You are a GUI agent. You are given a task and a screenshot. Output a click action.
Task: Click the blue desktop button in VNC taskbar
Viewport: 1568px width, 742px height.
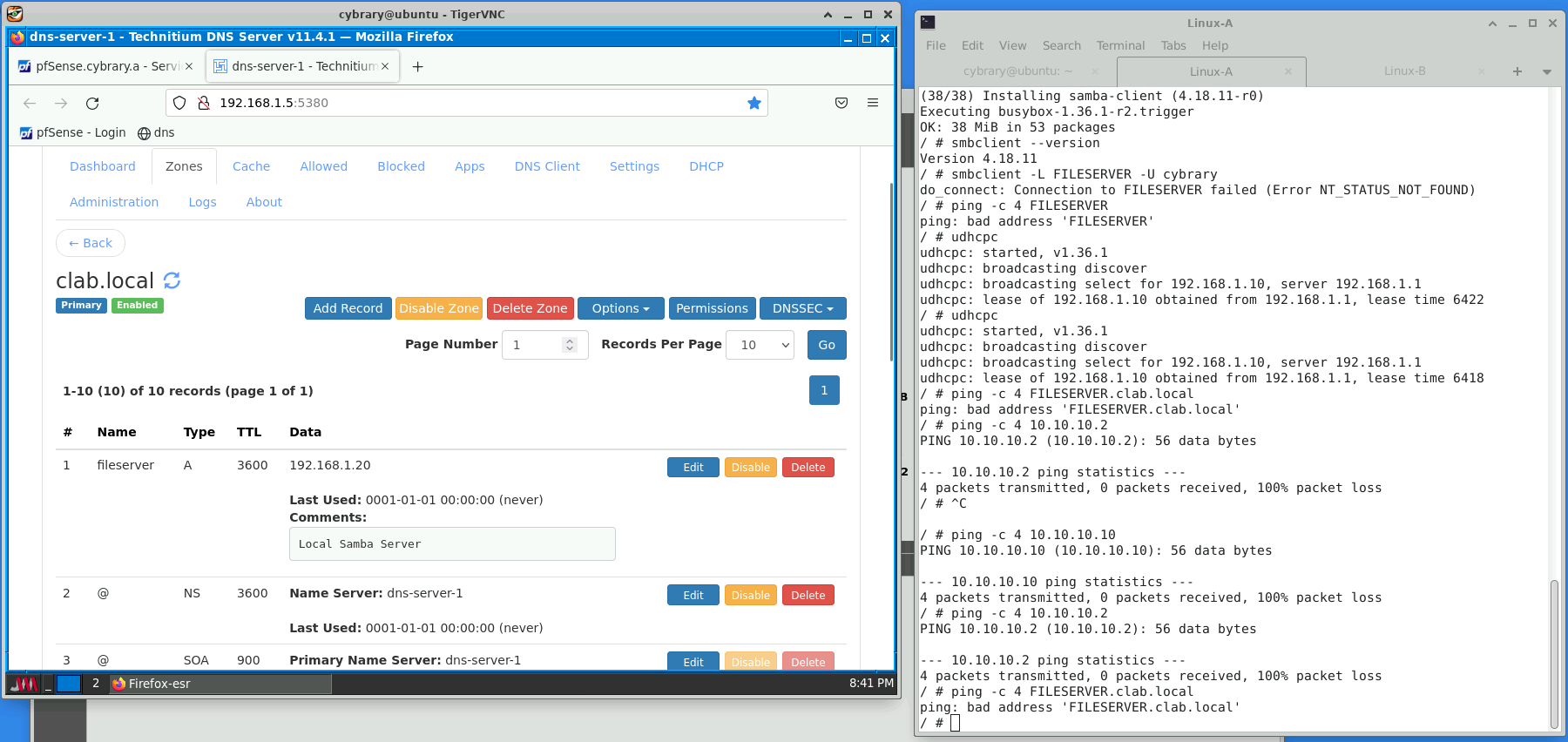[x=69, y=684]
